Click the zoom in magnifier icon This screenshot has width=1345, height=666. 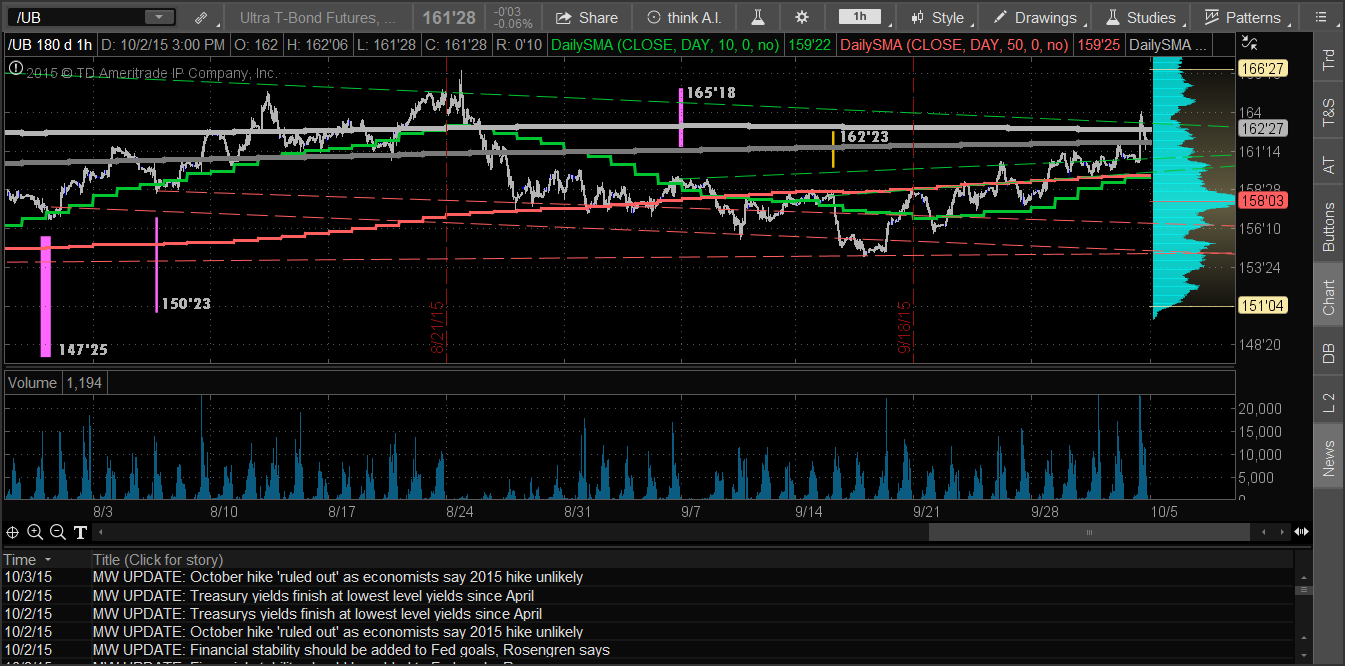pyautogui.click(x=35, y=532)
